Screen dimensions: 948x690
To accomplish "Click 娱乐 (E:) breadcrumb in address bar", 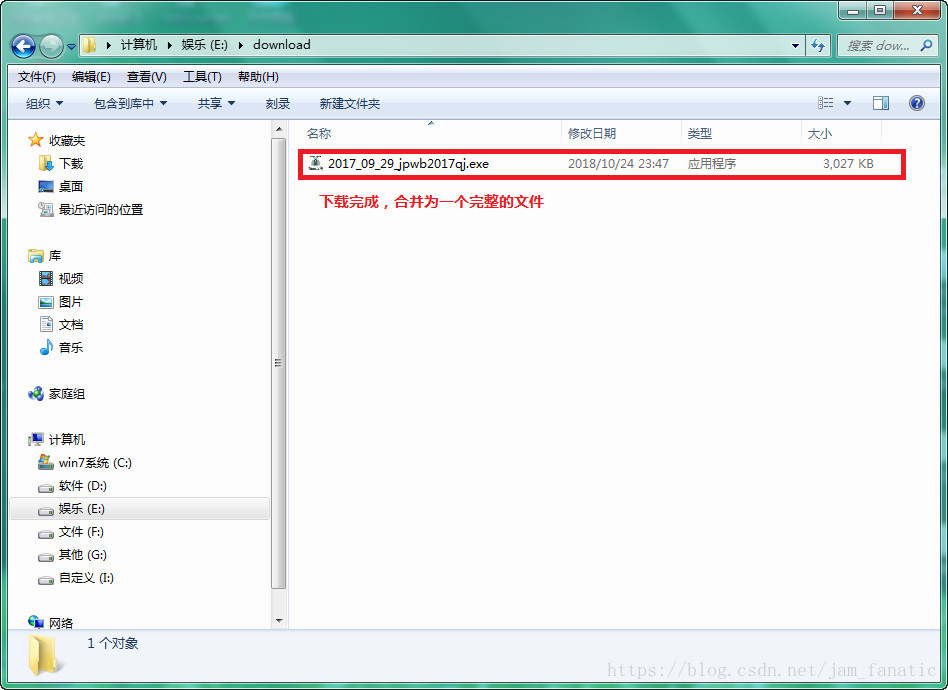I will (x=204, y=45).
